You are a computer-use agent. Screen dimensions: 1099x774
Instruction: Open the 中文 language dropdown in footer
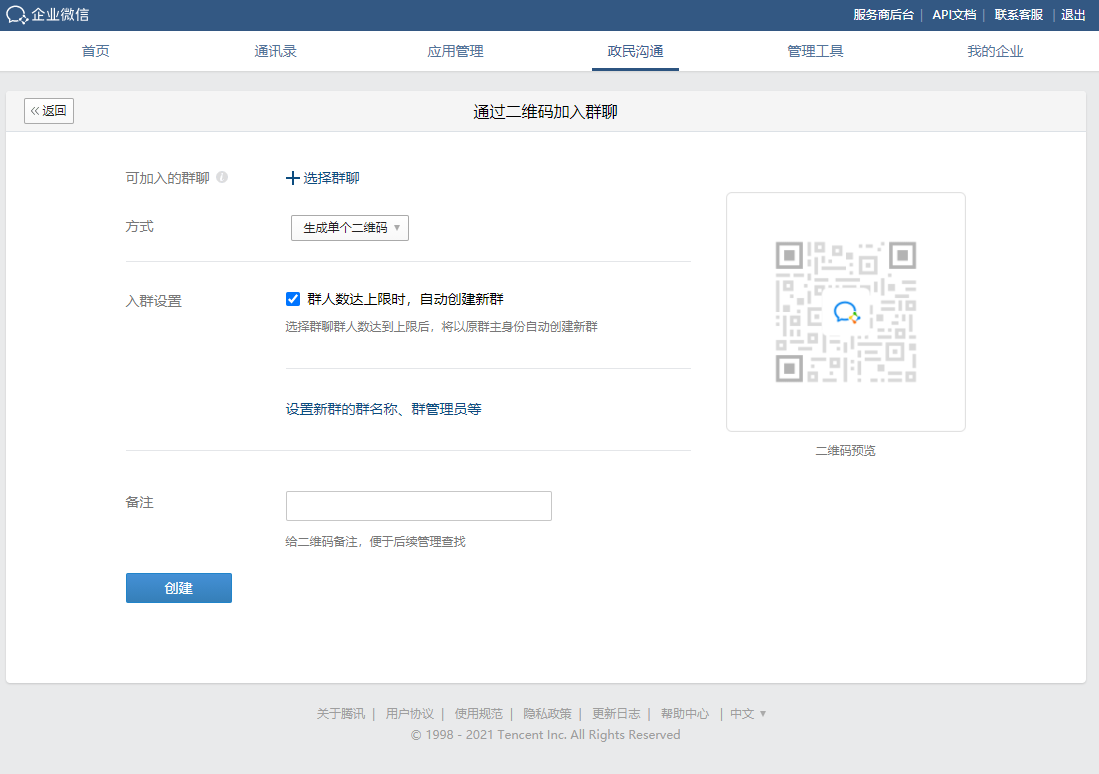[x=748, y=714]
